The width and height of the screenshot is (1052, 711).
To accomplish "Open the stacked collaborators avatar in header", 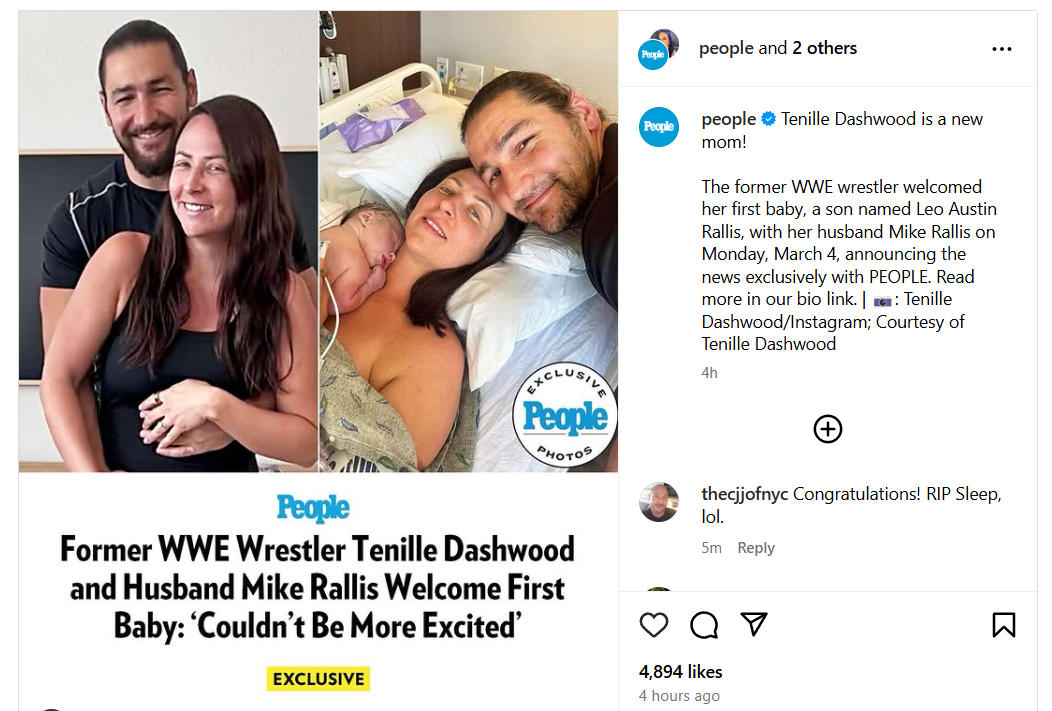I will pos(659,49).
